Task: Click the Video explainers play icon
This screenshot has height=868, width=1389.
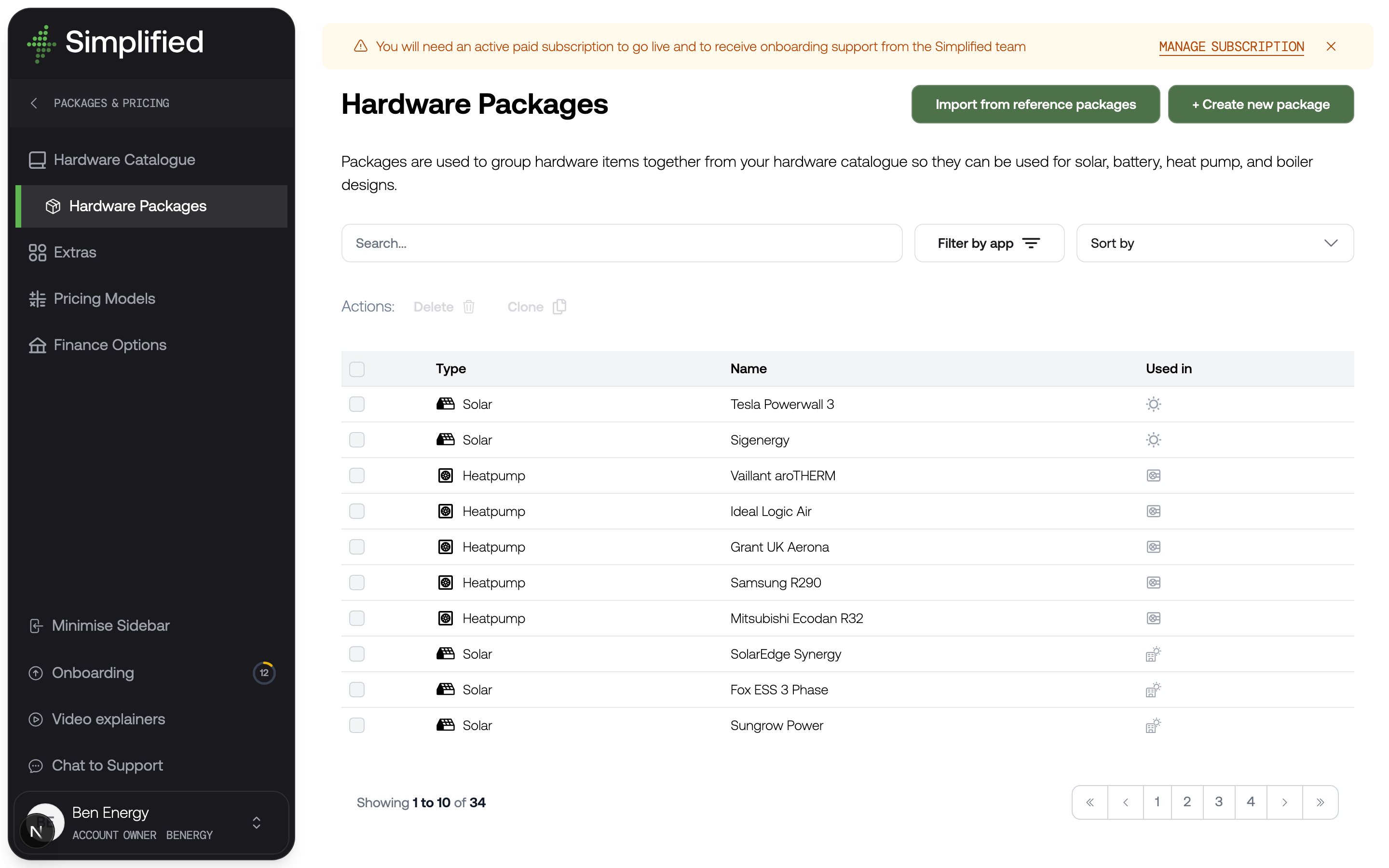Action: pos(36,719)
